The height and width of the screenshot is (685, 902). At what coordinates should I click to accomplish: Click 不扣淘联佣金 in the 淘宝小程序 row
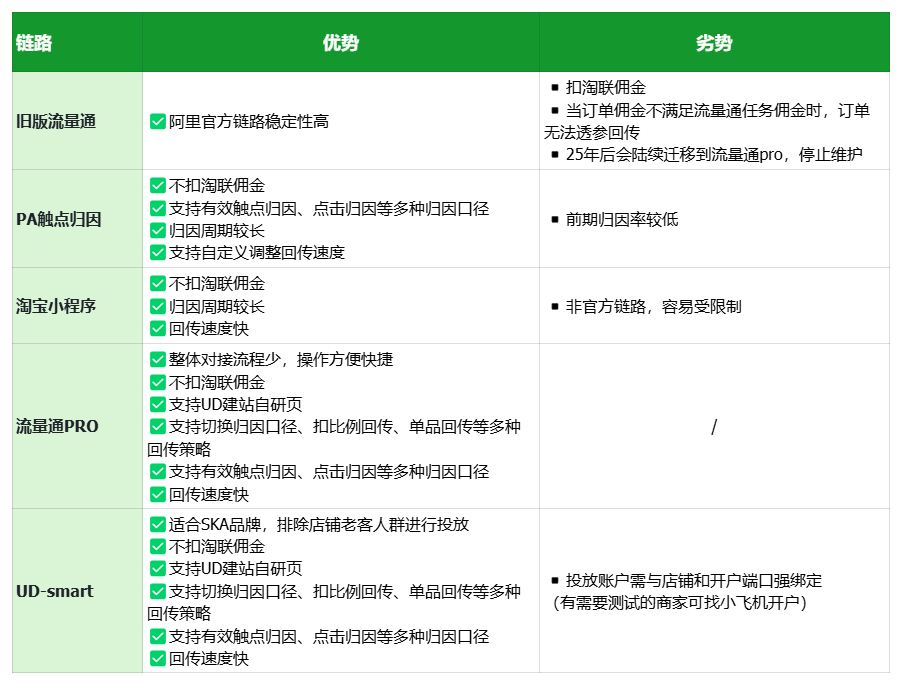point(217,284)
